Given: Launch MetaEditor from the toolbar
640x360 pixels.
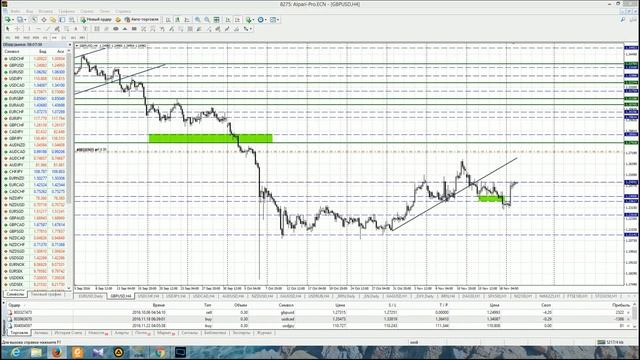Looking at the screenshot, I should (x=118, y=20).
